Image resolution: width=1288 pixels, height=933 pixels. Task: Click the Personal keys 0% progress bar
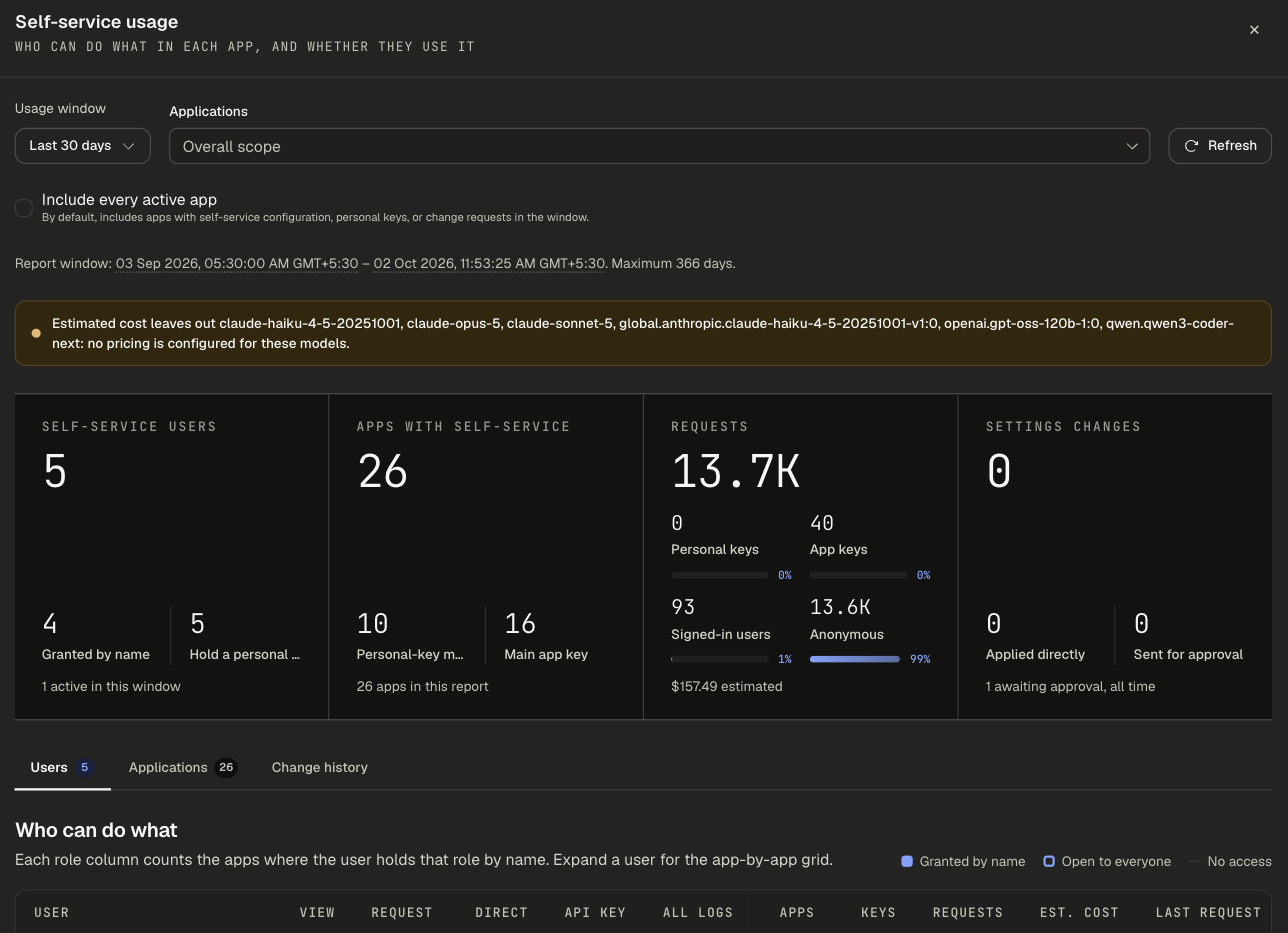(x=720, y=575)
